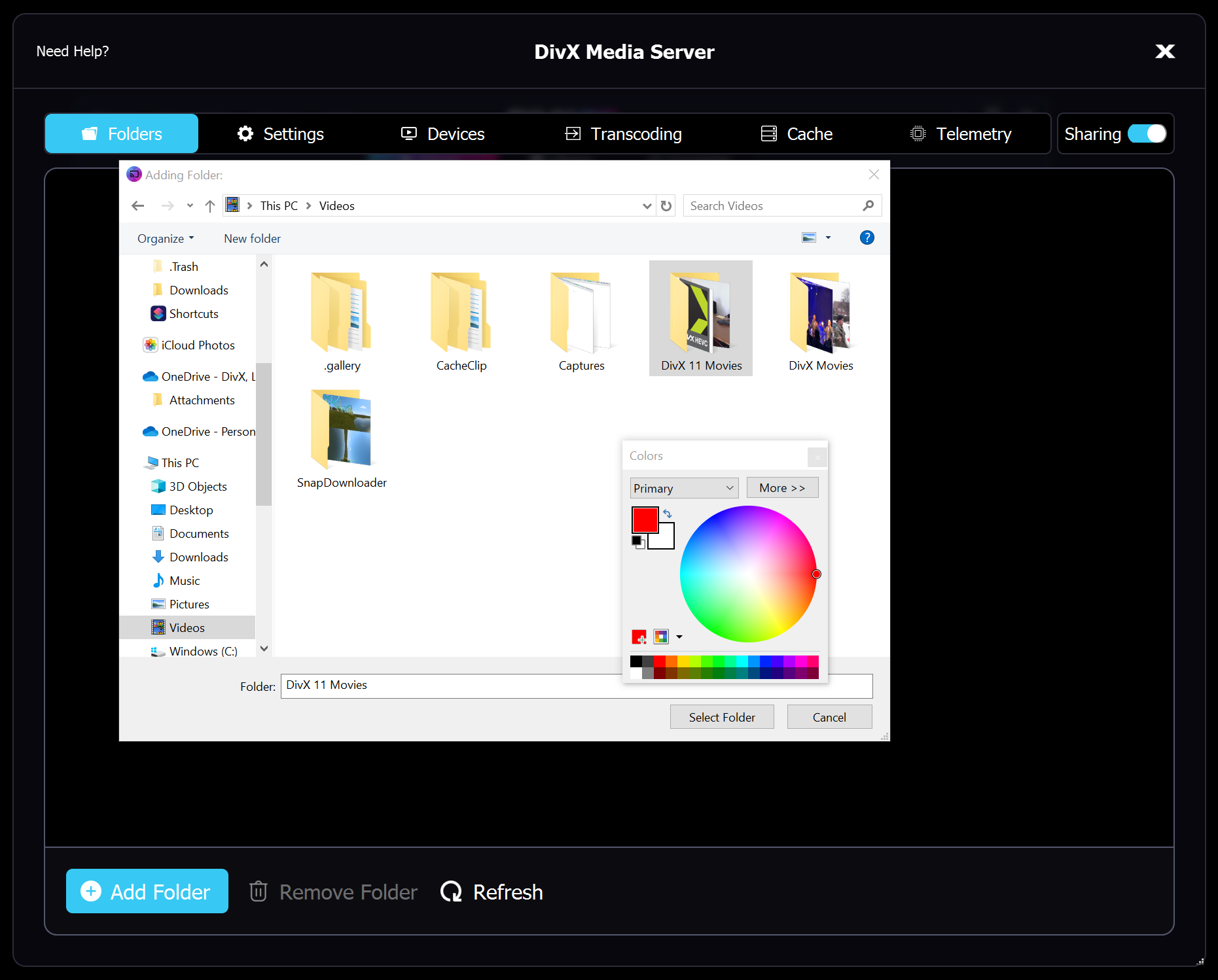
Task: Click the red primary color swatch
Action: [x=645, y=520]
